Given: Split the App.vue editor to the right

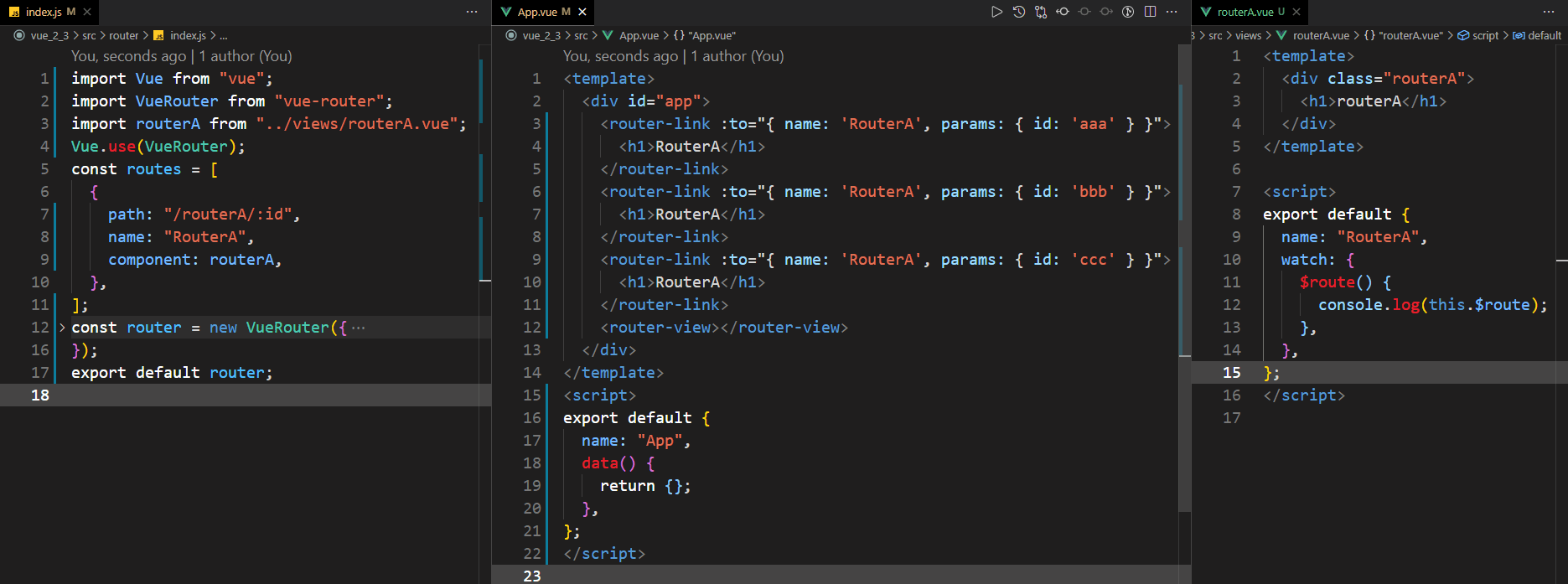Looking at the screenshot, I should (x=1150, y=12).
